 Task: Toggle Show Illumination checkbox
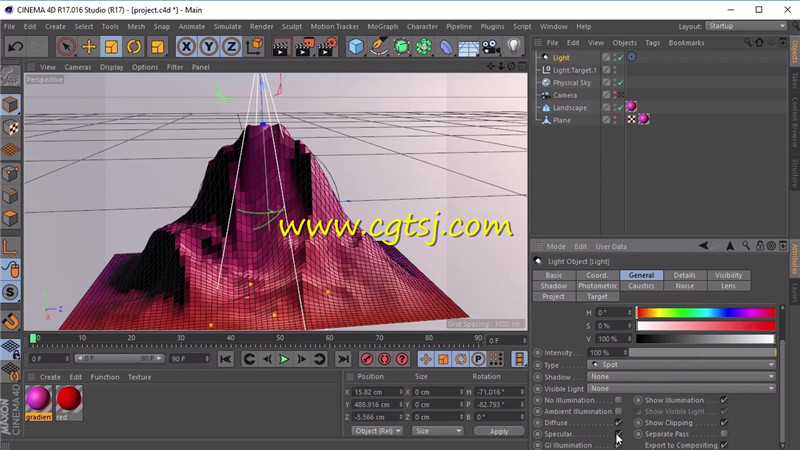click(724, 400)
